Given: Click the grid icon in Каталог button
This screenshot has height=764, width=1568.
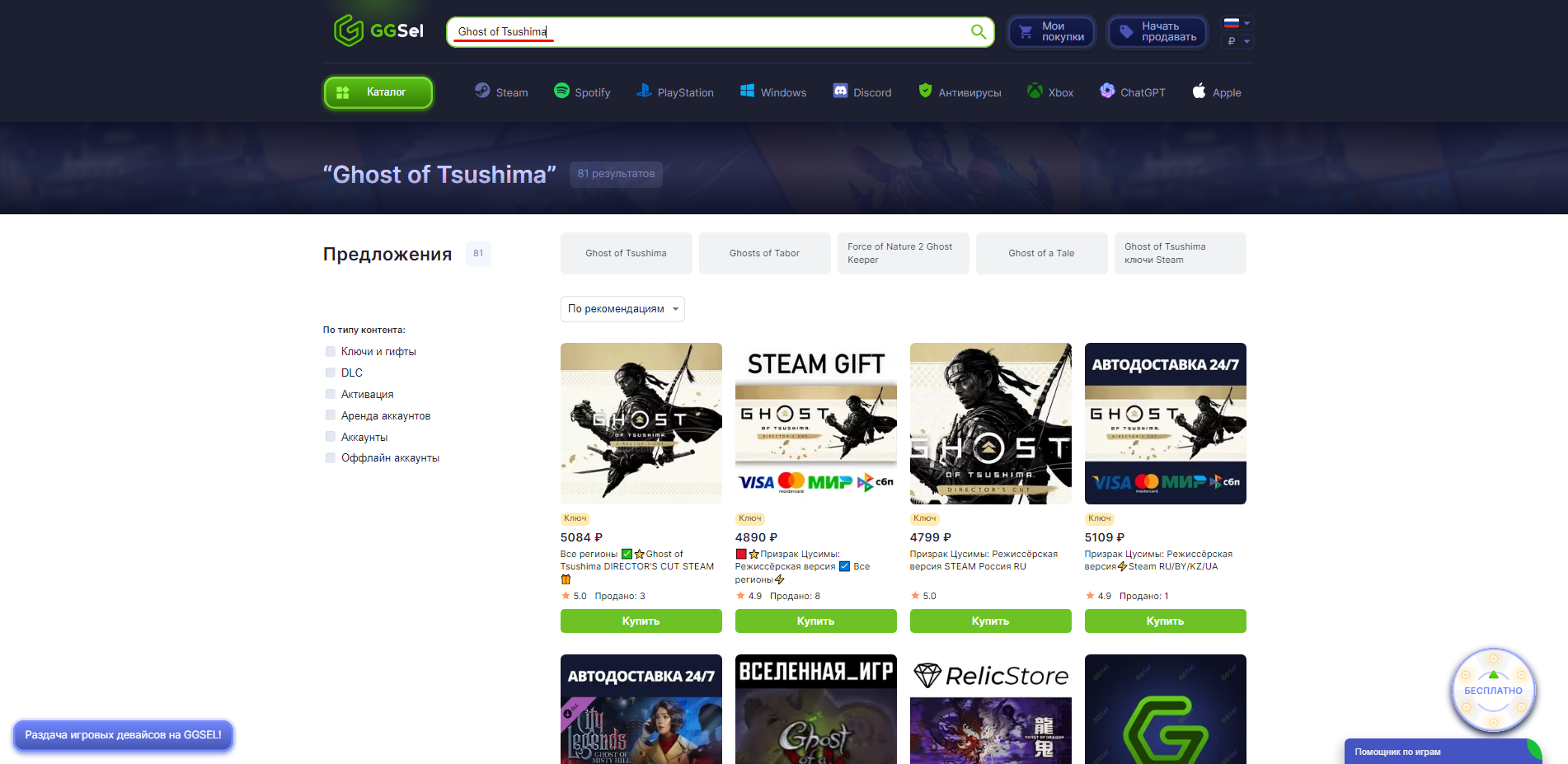Looking at the screenshot, I should (343, 92).
